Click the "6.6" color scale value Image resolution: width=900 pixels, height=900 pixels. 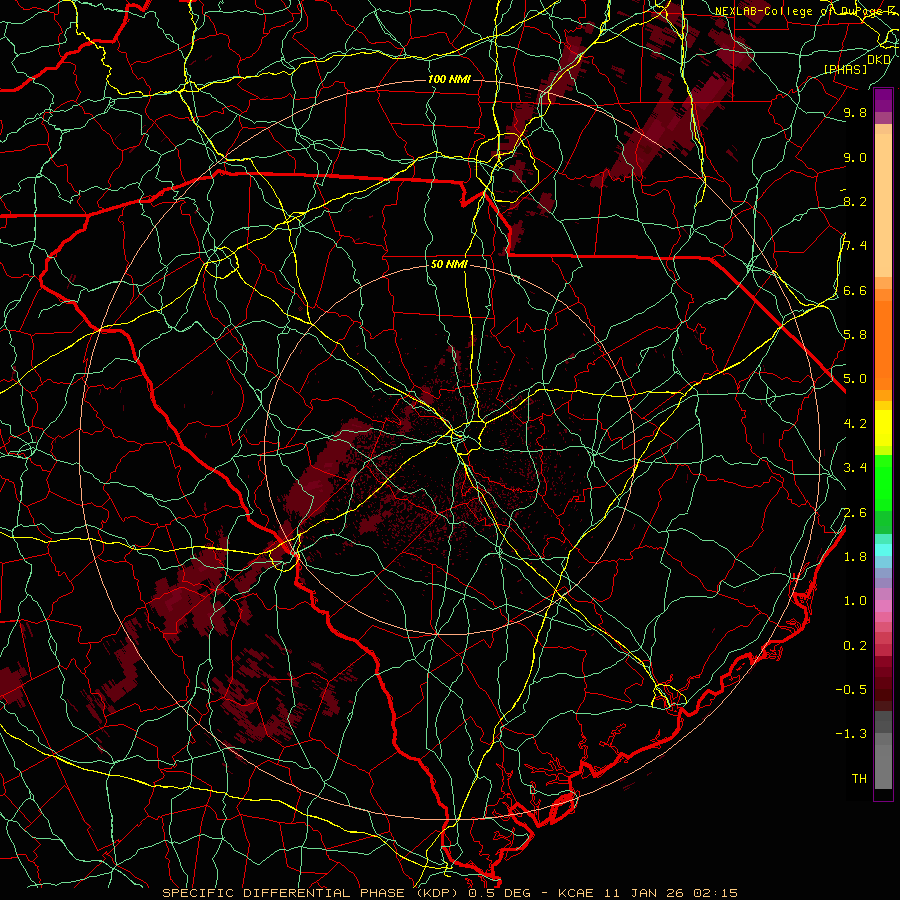855,290
